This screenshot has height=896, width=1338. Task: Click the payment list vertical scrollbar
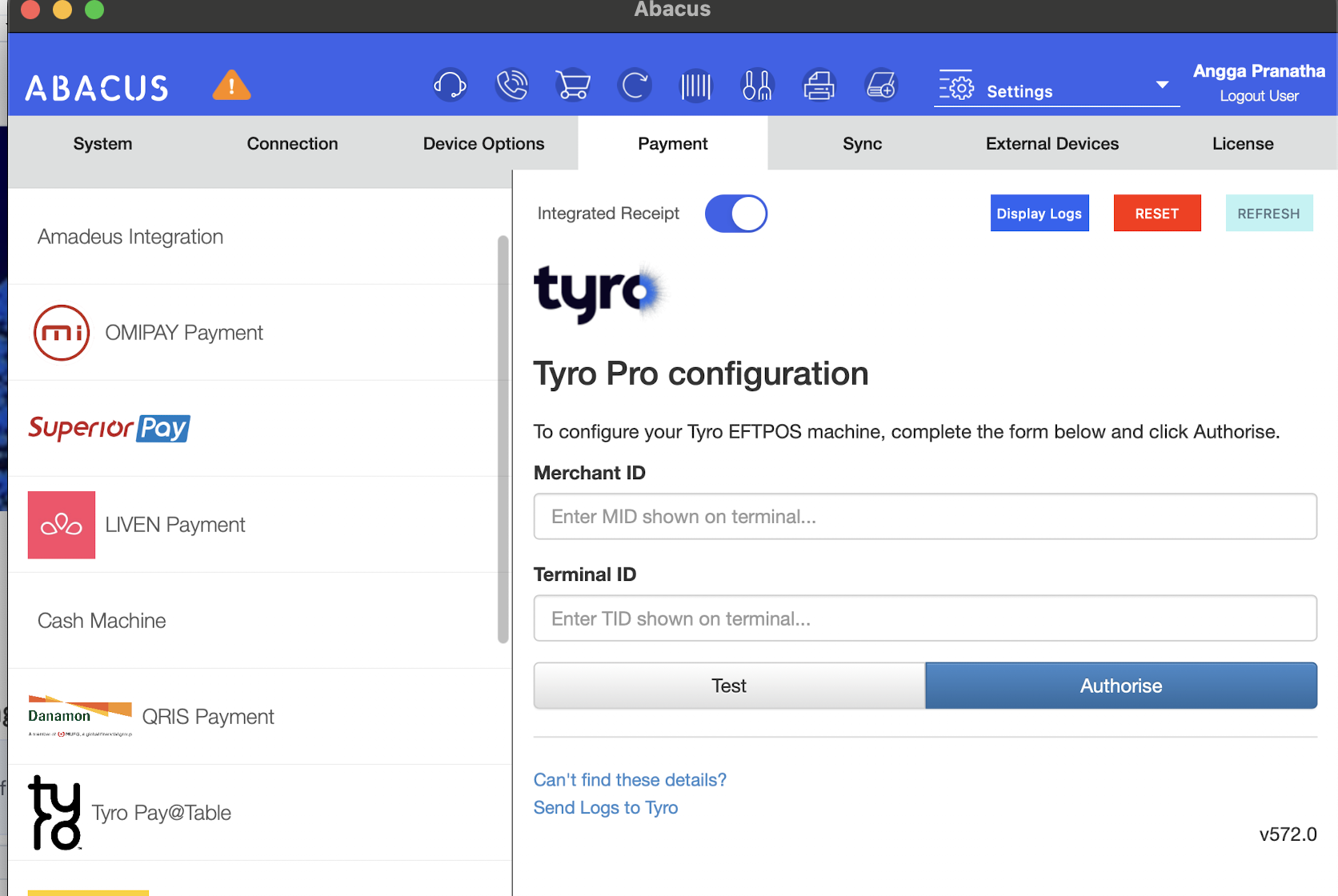[x=503, y=439]
